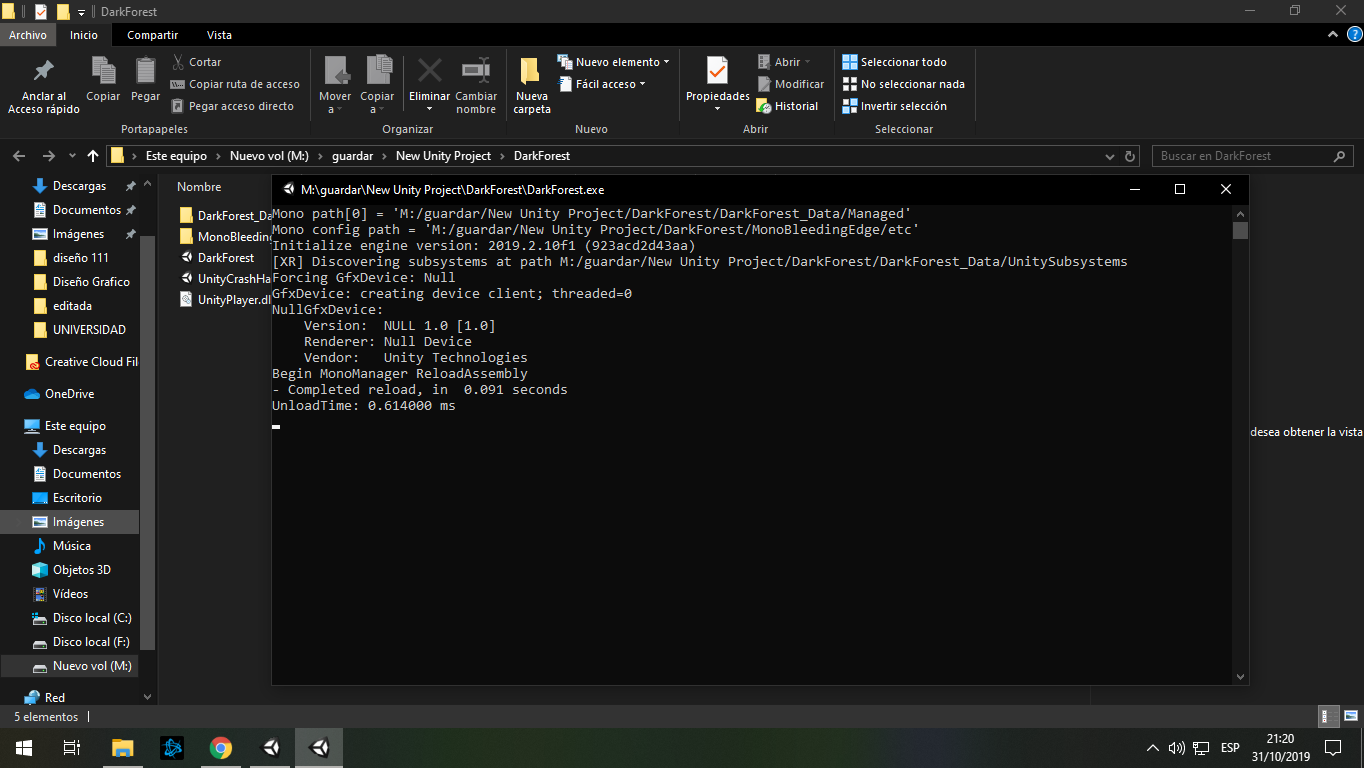Open Google Chrome from the taskbar
The image size is (1364, 768).
click(x=221, y=748)
